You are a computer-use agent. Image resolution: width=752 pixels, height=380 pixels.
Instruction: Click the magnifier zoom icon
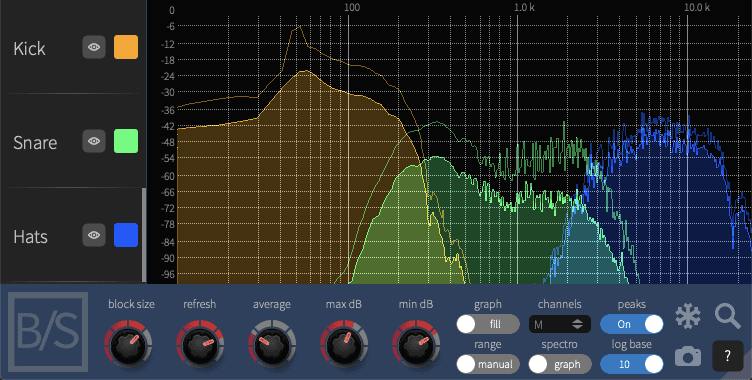coord(728,316)
